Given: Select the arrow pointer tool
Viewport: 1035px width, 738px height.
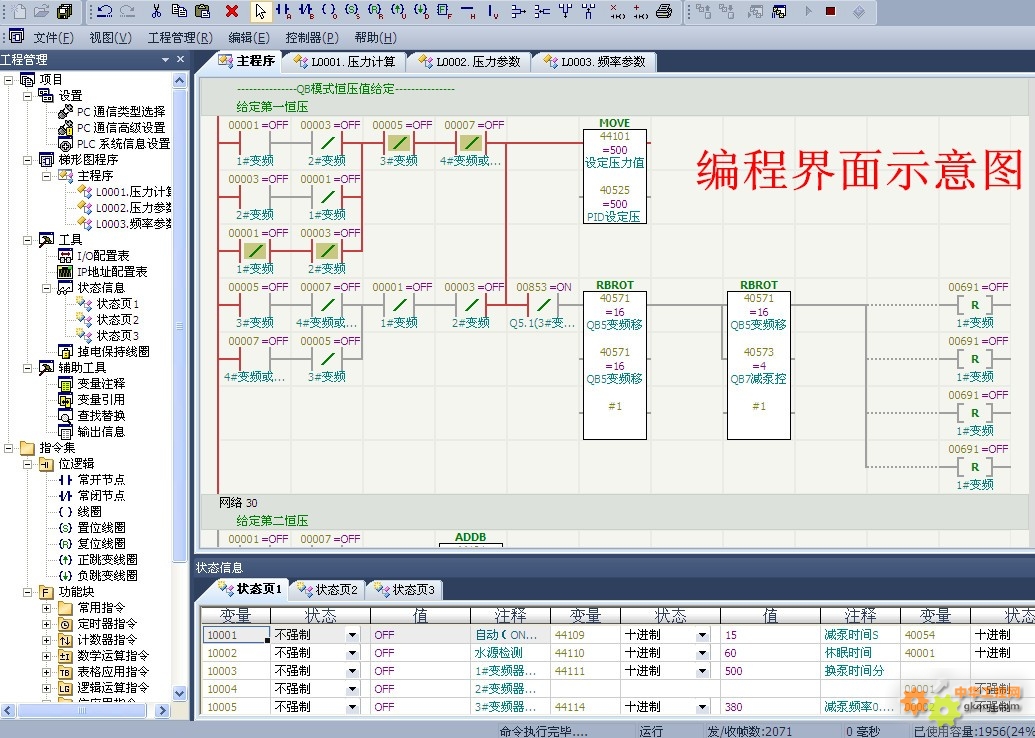Looking at the screenshot, I should coord(260,12).
